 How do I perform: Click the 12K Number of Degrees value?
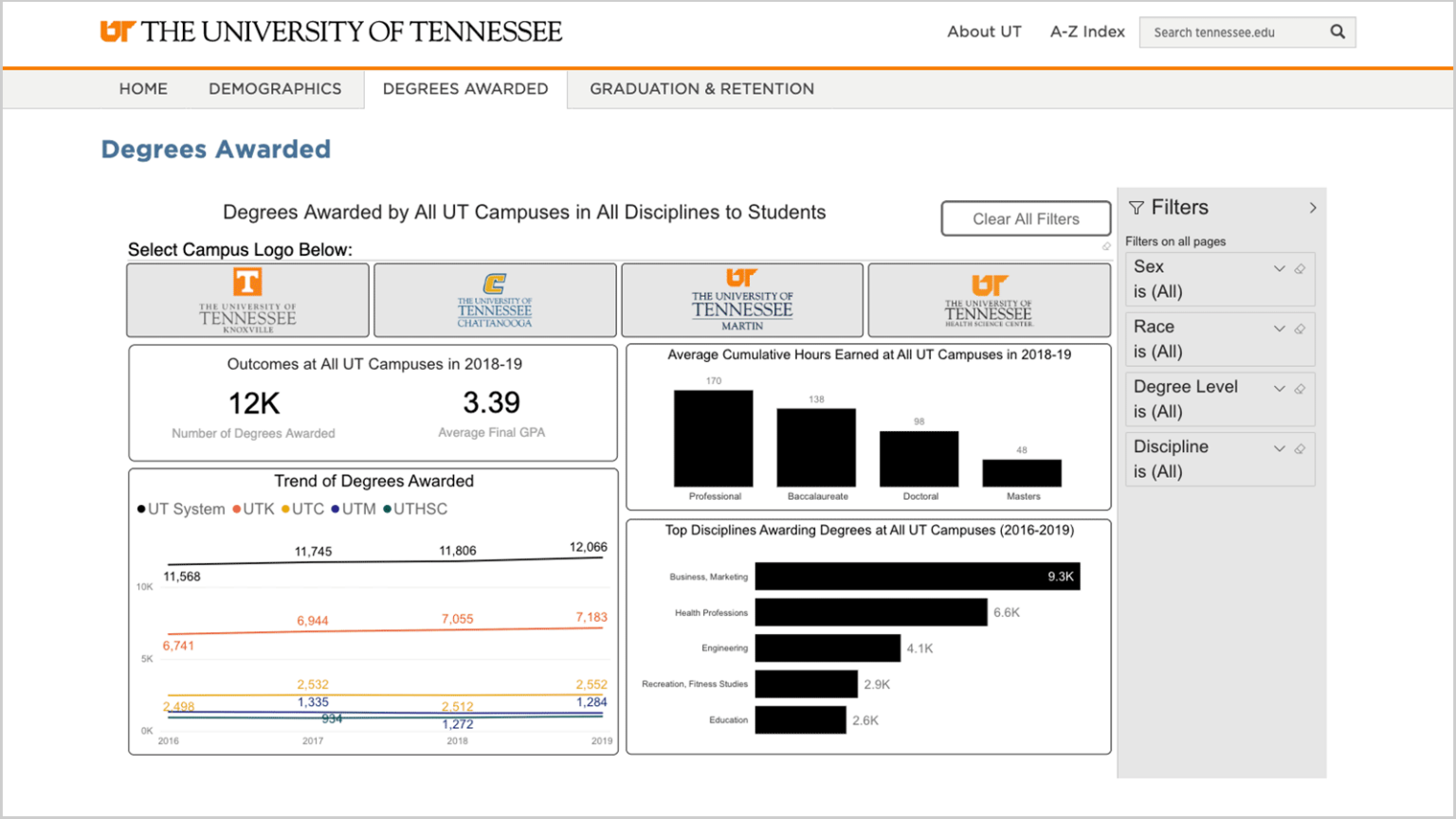point(254,404)
